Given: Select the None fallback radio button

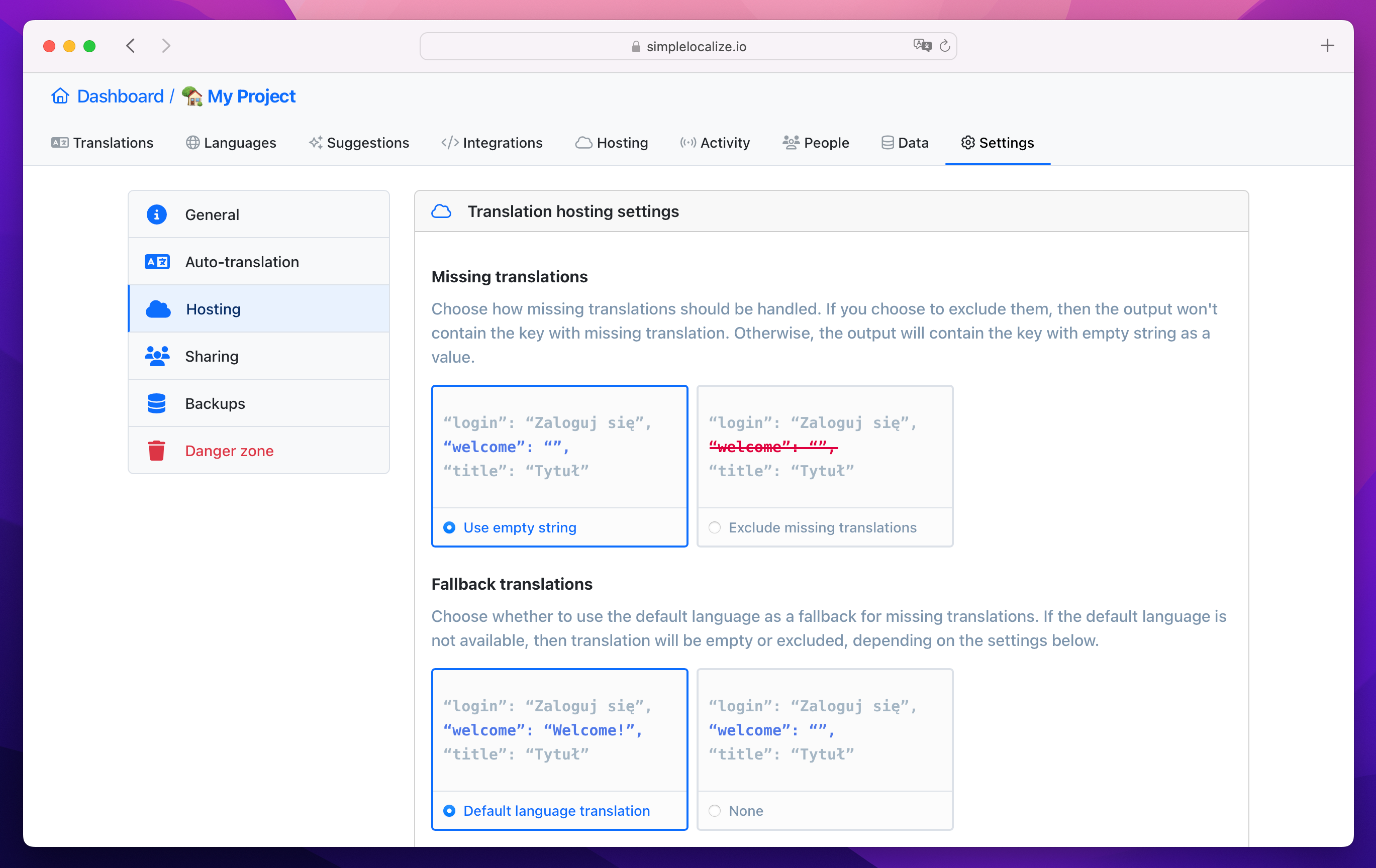Looking at the screenshot, I should (714, 811).
